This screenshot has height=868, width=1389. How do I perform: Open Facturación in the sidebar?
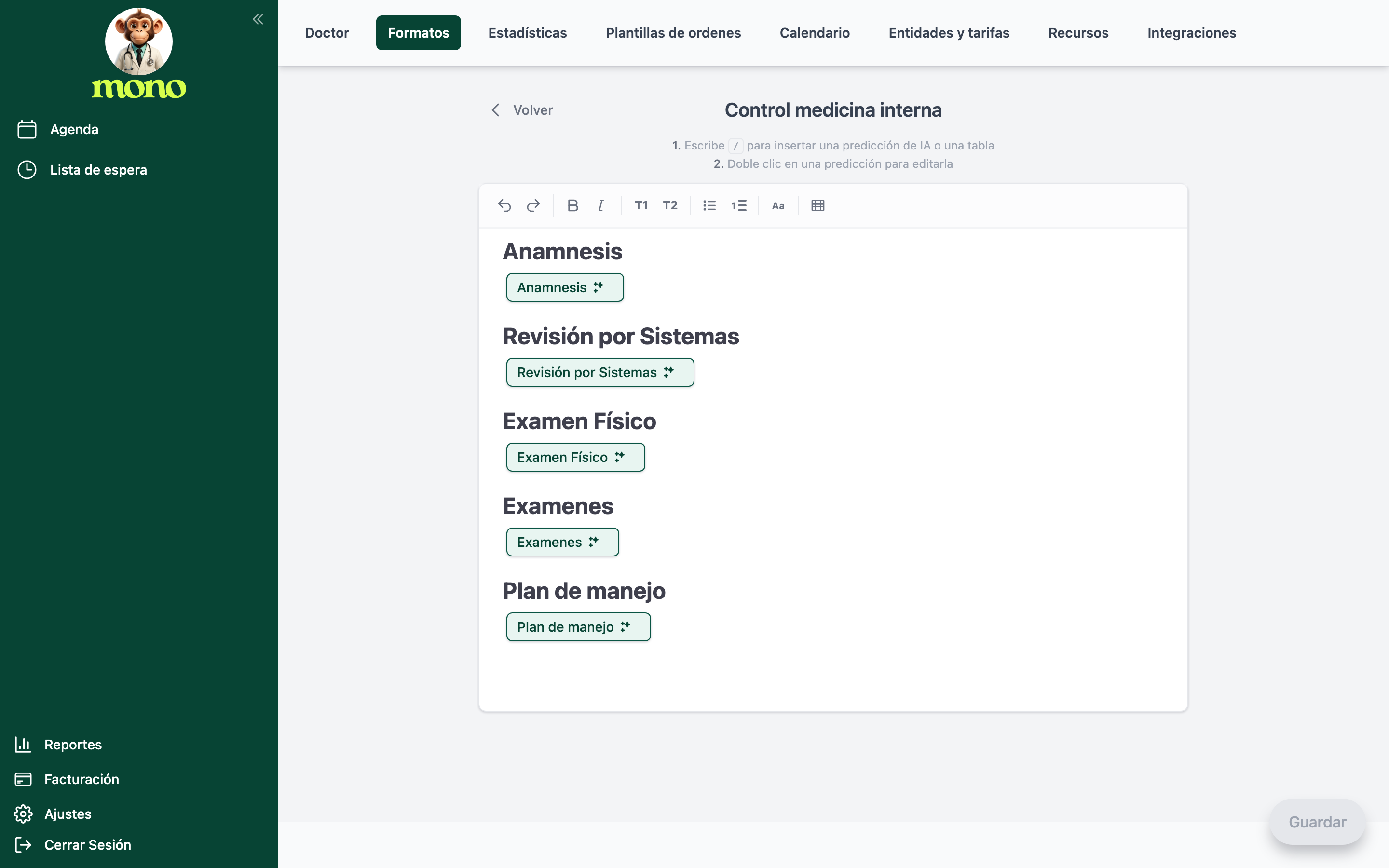click(x=67, y=779)
